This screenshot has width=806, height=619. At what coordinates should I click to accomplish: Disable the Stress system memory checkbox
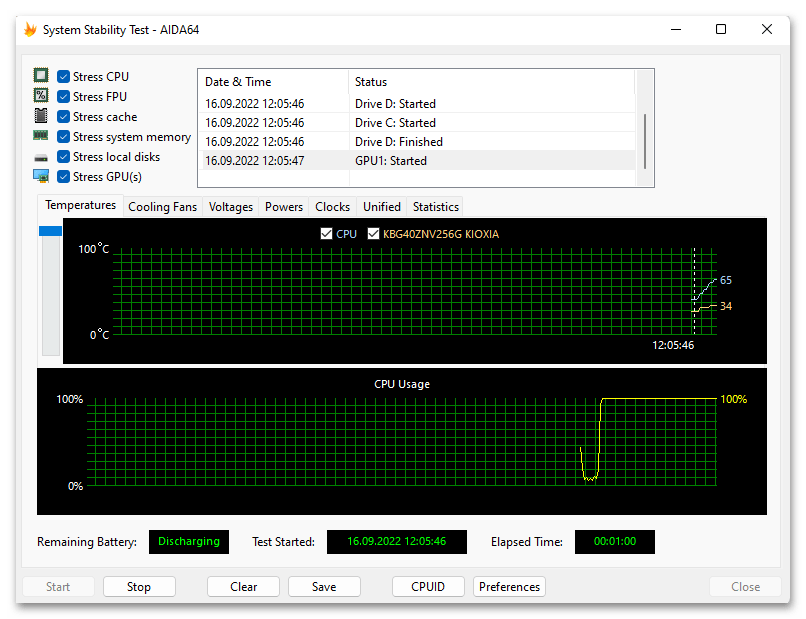[x=64, y=137]
